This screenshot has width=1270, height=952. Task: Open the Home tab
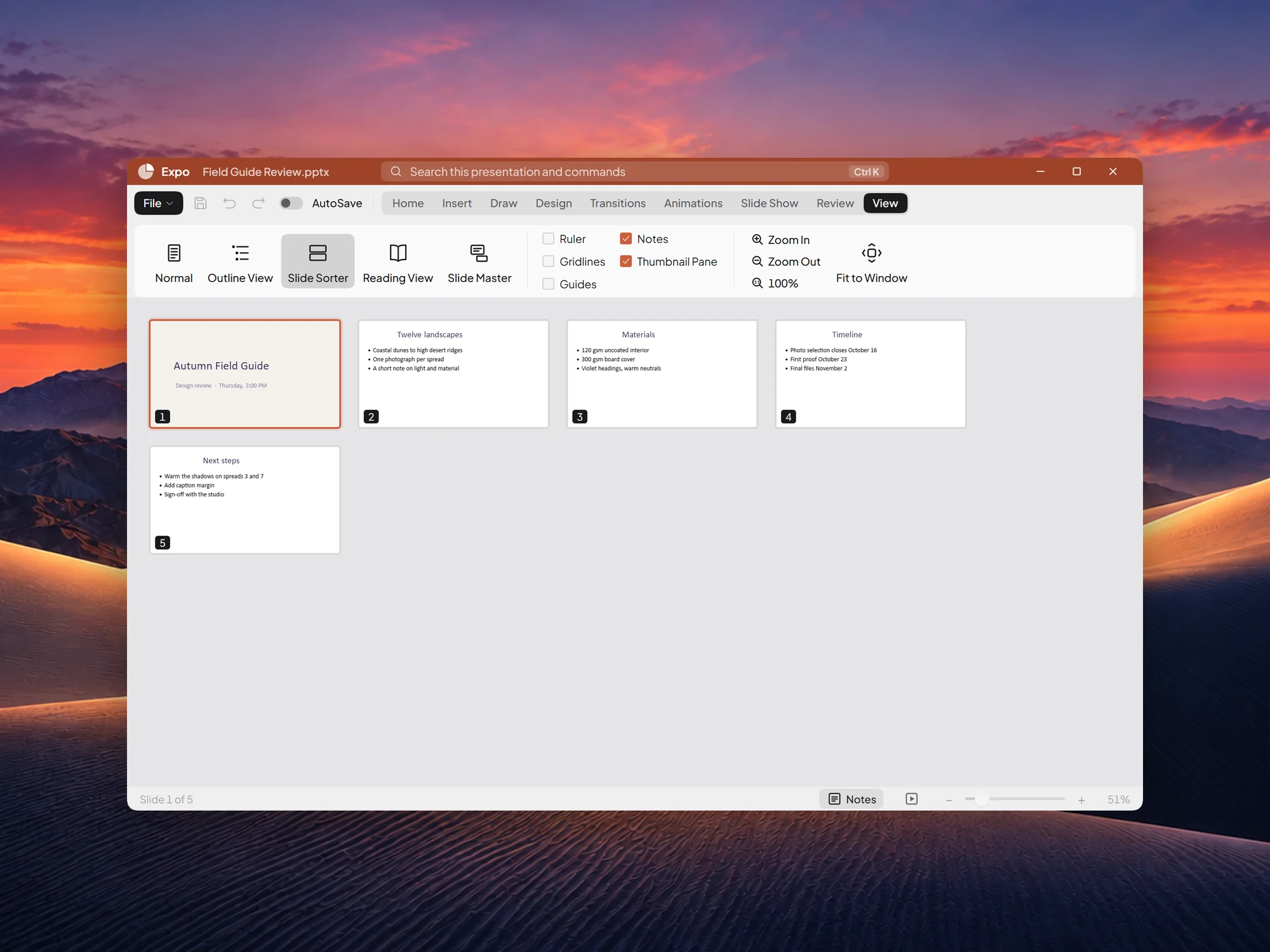pos(408,203)
